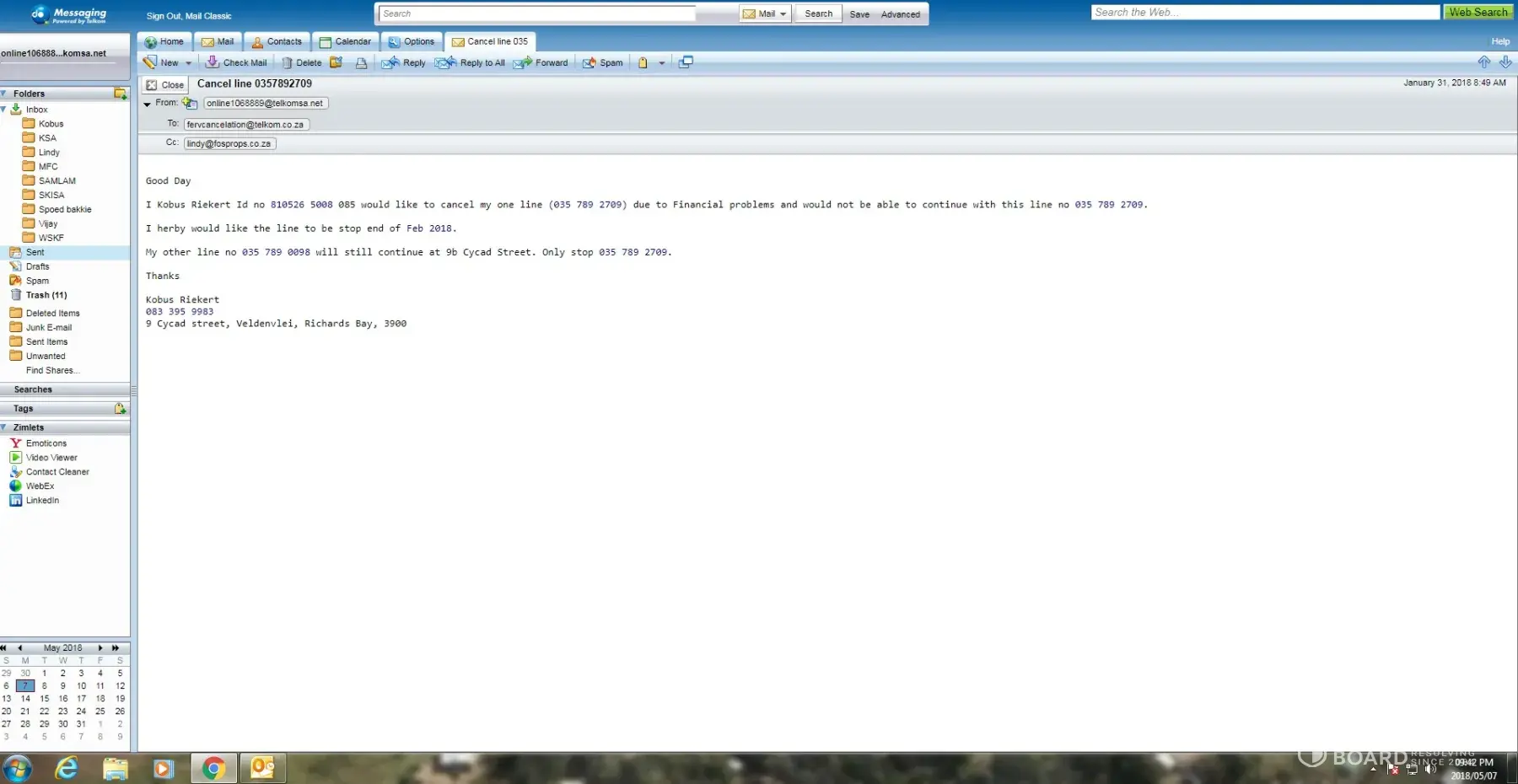This screenshot has width=1518, height=784.
Task: Compose a new message with New button
Action: (x=160, y=62)
